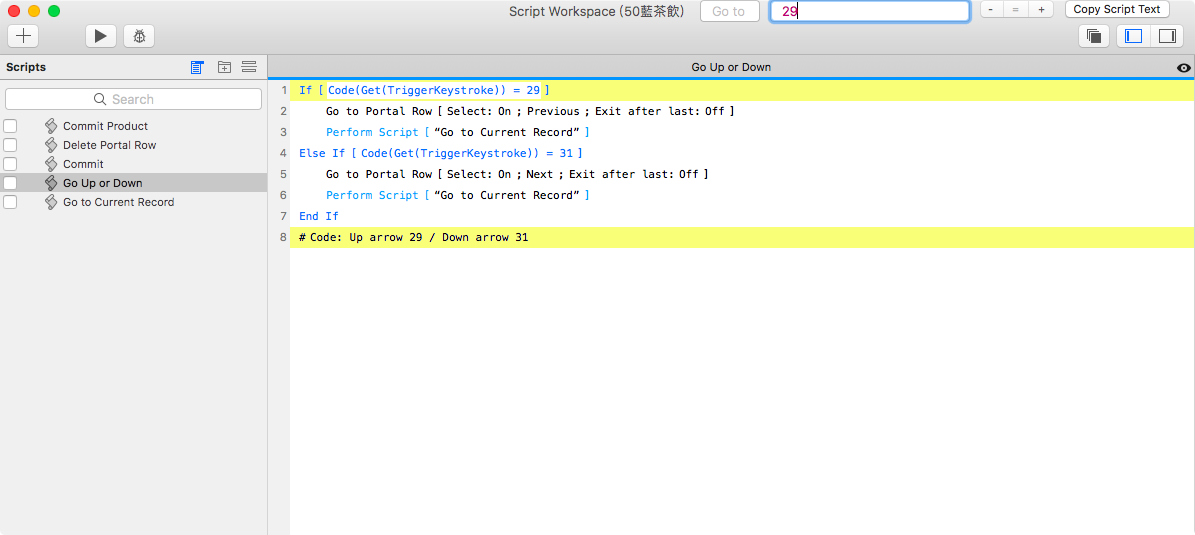This screenshot has height=535, width=1195.
Task: Click the plus zoom button
Action: [1041, 10]
